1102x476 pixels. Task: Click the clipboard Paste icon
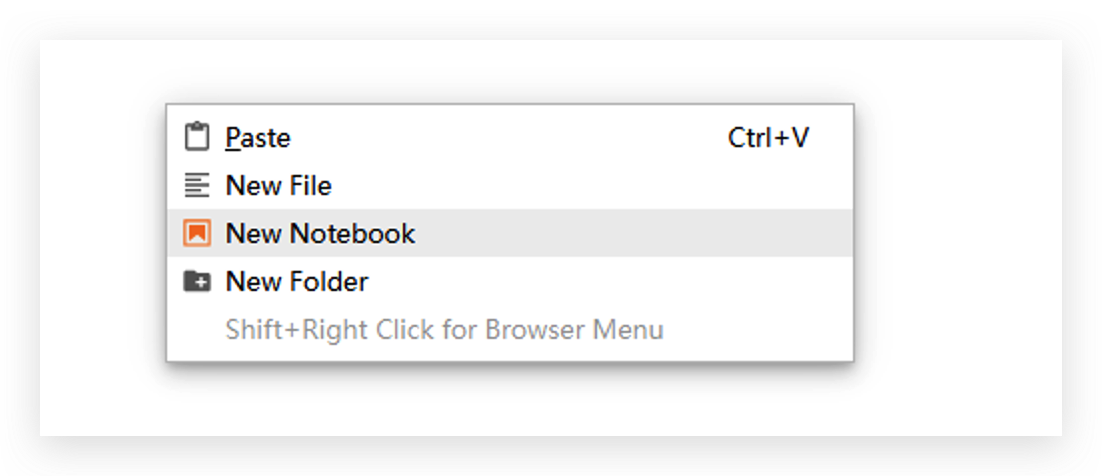point(197,137)
